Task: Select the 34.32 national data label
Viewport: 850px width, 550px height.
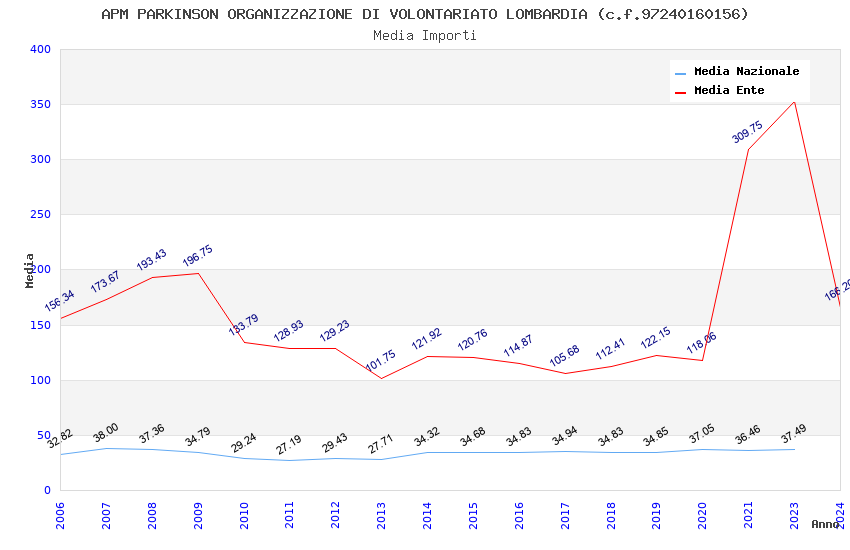Action: [x=427, y=437]
